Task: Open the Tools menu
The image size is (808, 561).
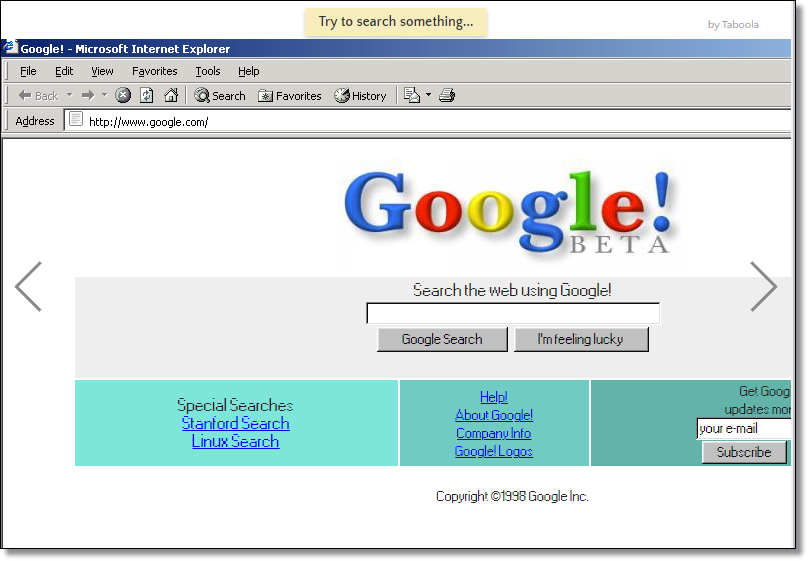Action: pos(208,71)
